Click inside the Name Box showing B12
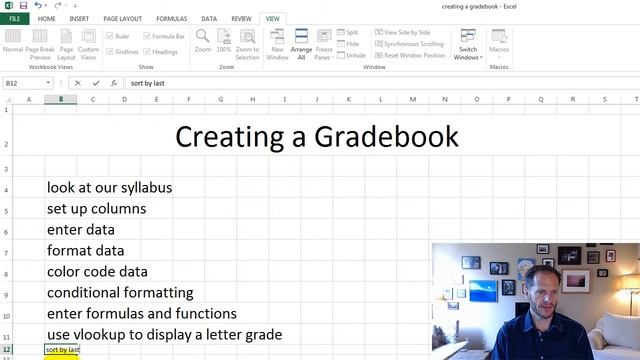This screenshot has height=360, width=640. pos(23,83)
